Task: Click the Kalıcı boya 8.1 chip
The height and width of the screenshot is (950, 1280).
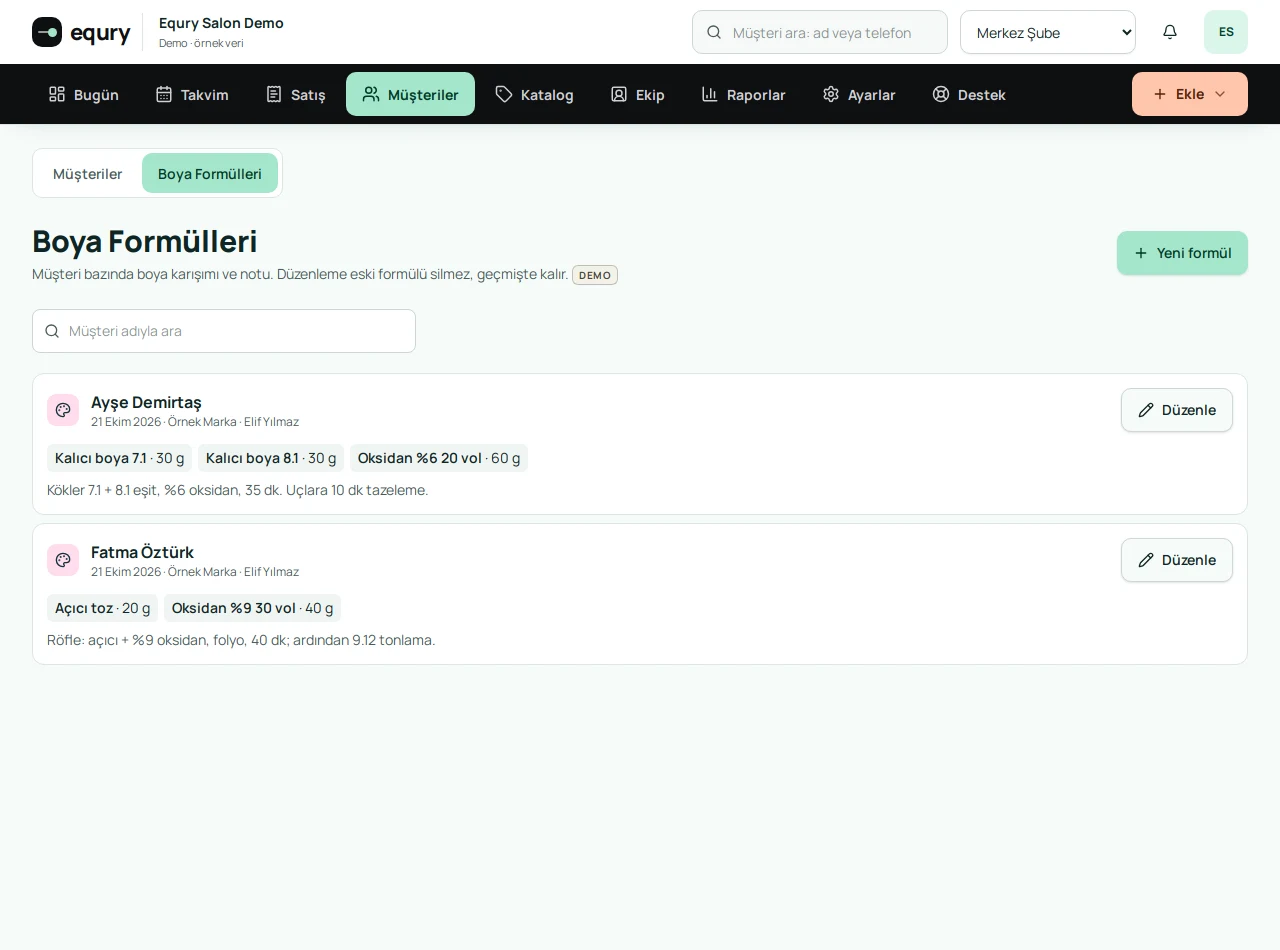Action: pos(271,458)
